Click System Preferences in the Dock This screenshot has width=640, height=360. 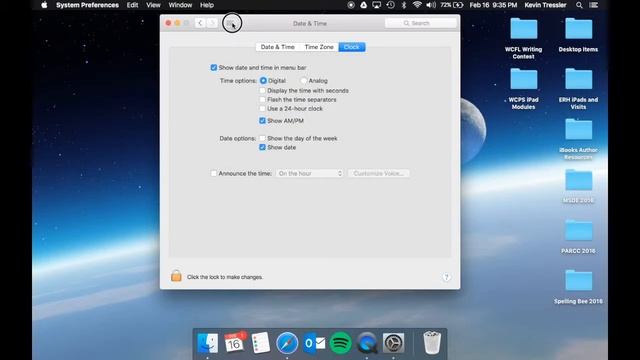(393, 343)
